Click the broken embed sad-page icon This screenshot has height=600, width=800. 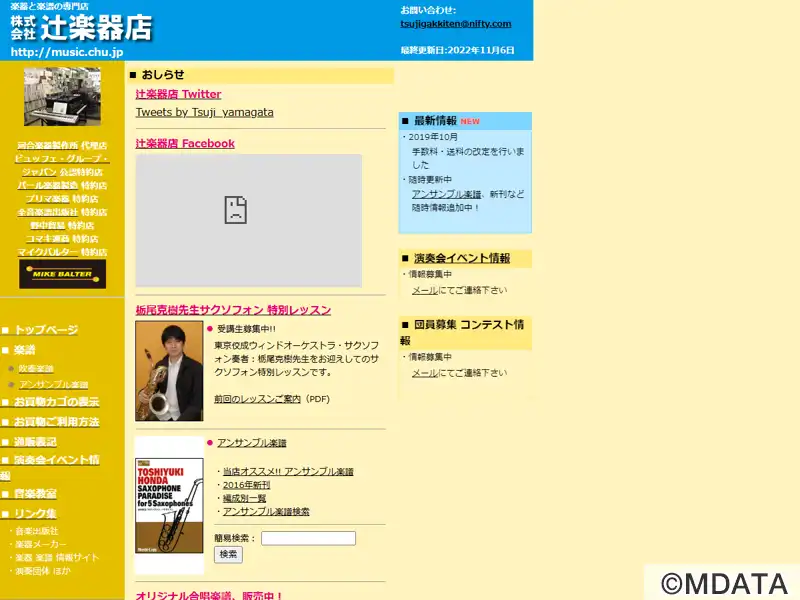coord(236,210)
